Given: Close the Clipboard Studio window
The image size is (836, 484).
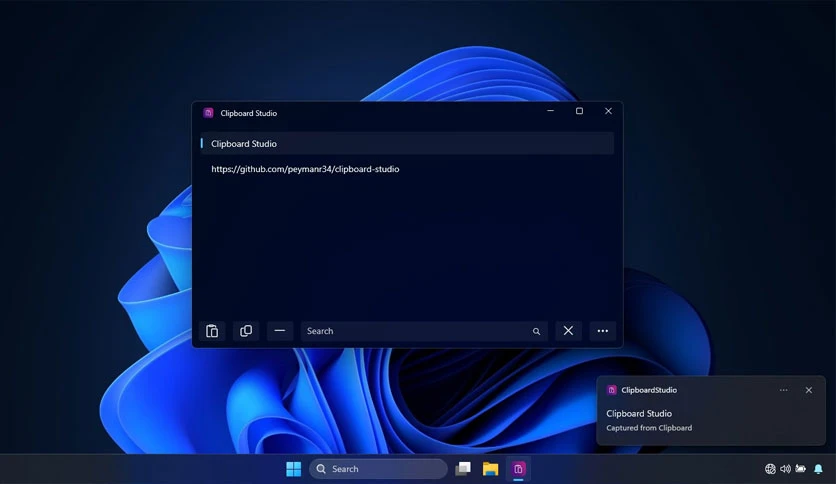Looking at the screenshot, I should point(608,111).
